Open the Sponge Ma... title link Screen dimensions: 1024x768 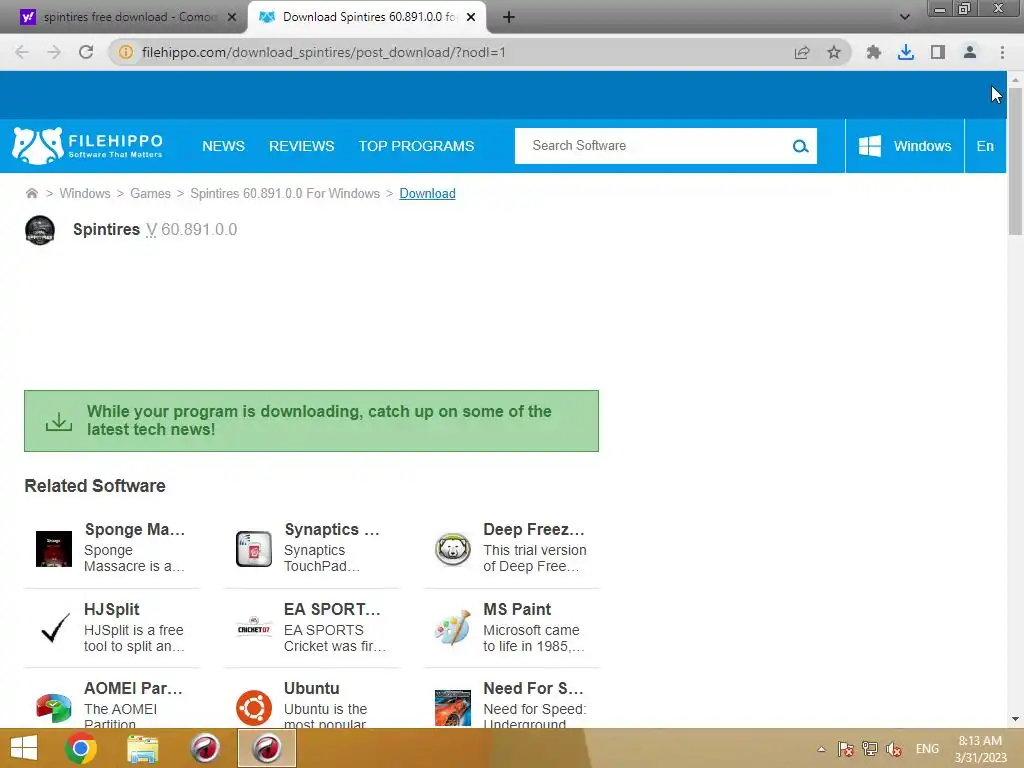[135, 530]
